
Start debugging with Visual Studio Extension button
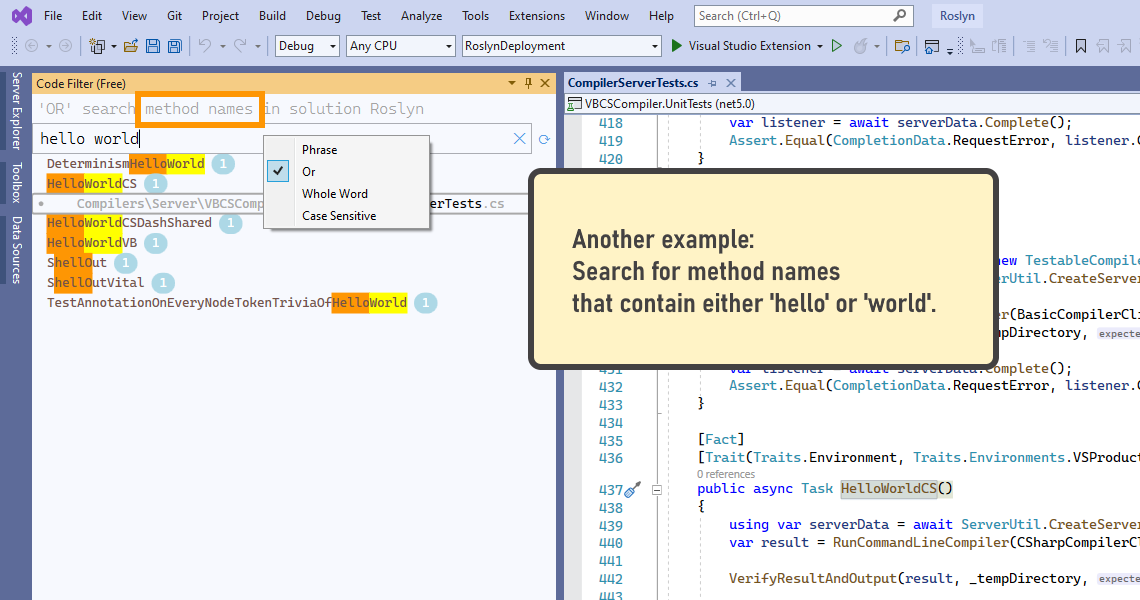coord(742,46)
